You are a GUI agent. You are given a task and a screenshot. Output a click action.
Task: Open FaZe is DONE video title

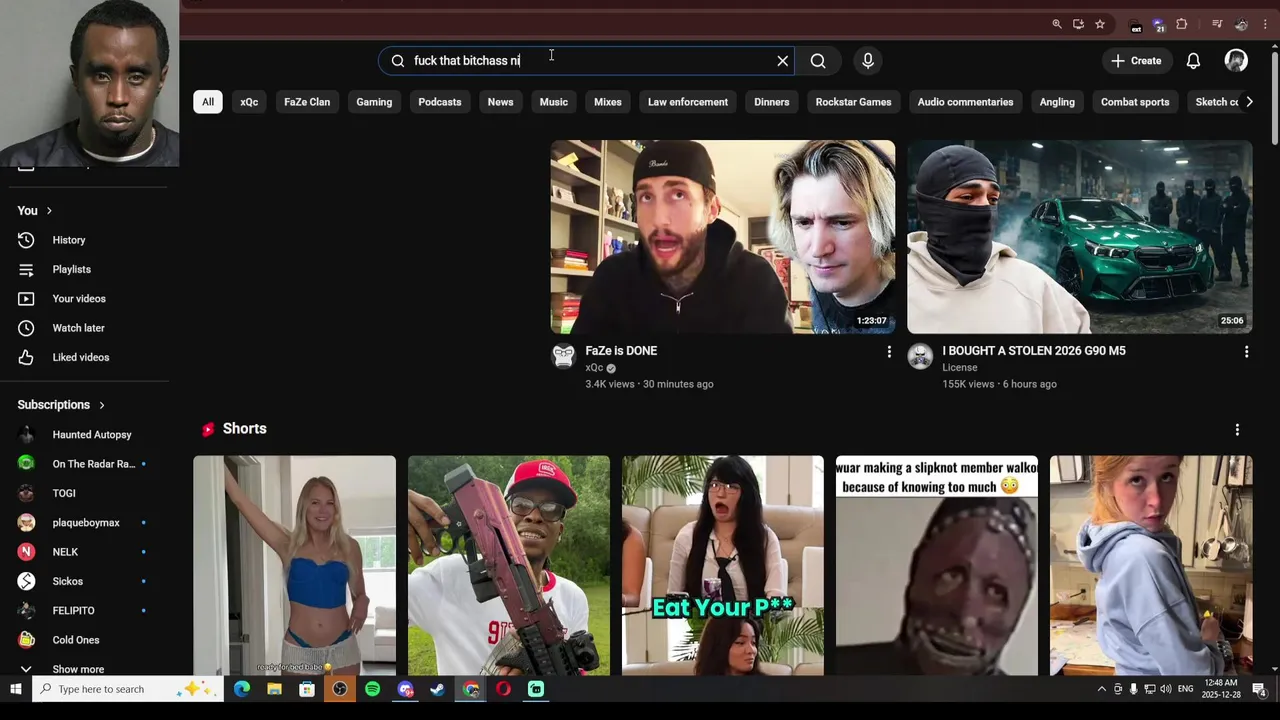point(621,351)
